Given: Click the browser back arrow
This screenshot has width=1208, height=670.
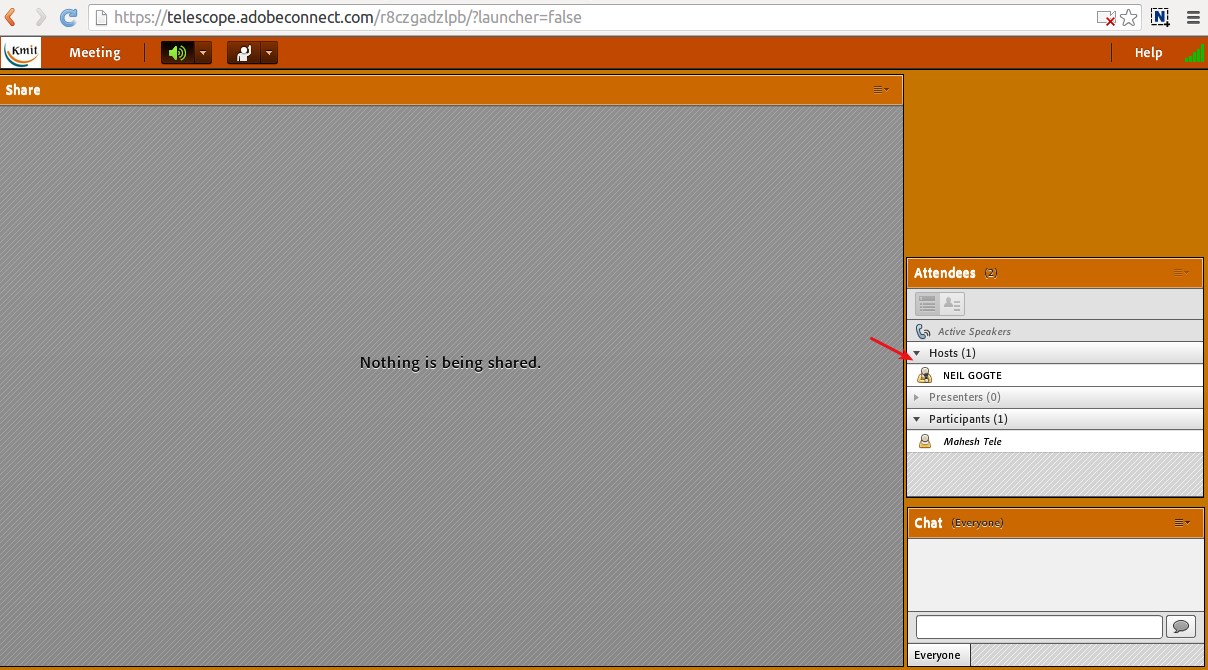Looking at the screenshot, I should pyautogui.click(x=11, y=17).
